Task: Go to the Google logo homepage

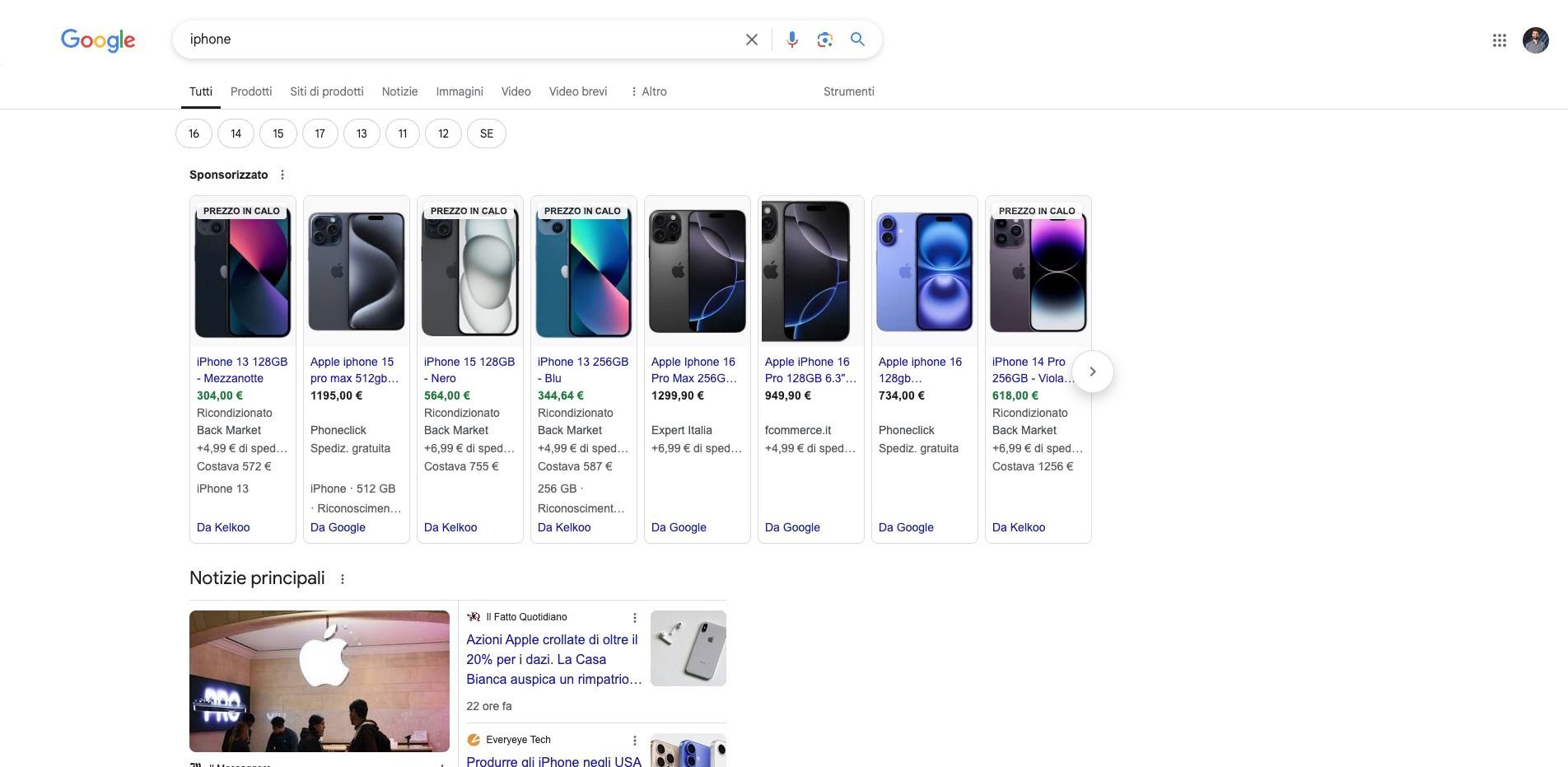Action: pos(98,40)
